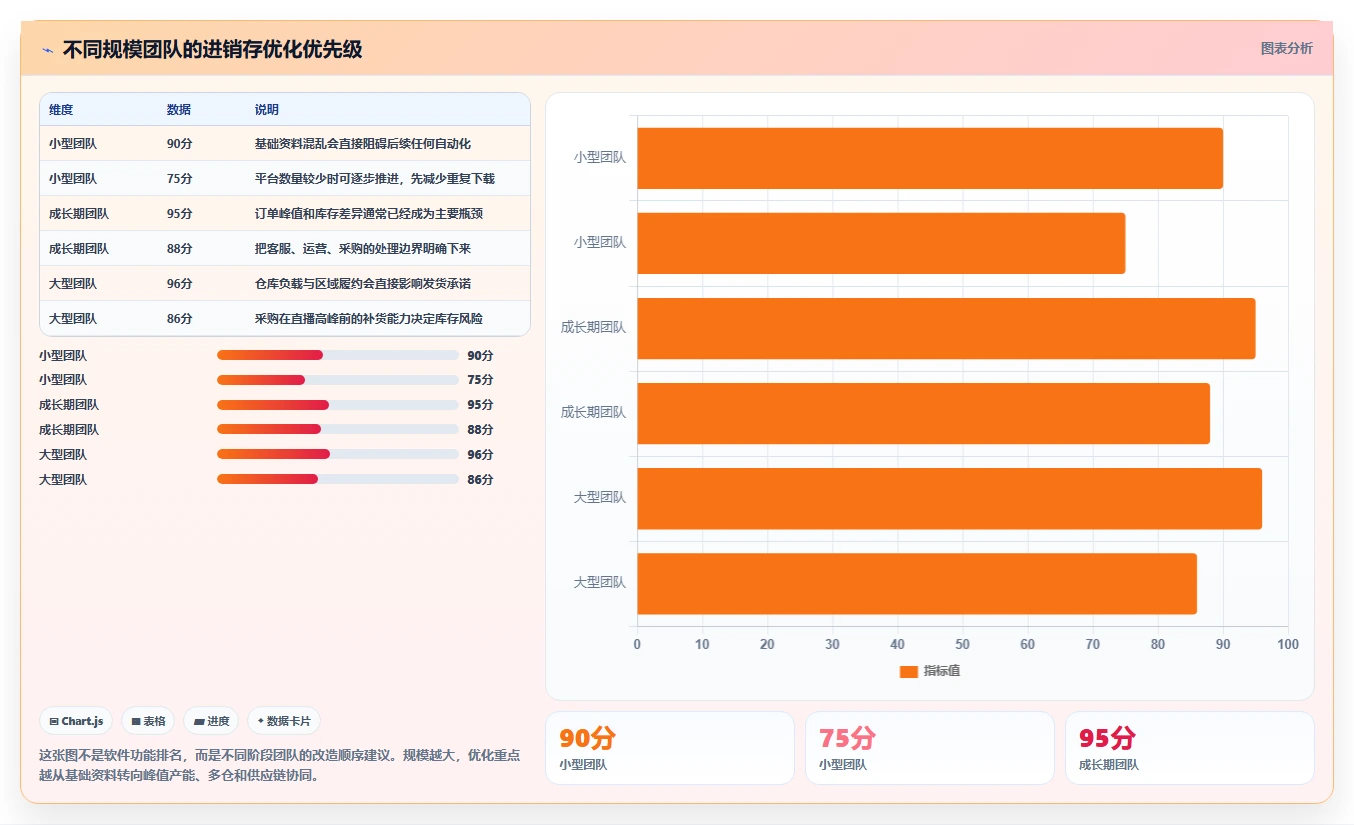The image size is (1354, 825).
Task: Click the 维度 column header
Action: point(61,110)
